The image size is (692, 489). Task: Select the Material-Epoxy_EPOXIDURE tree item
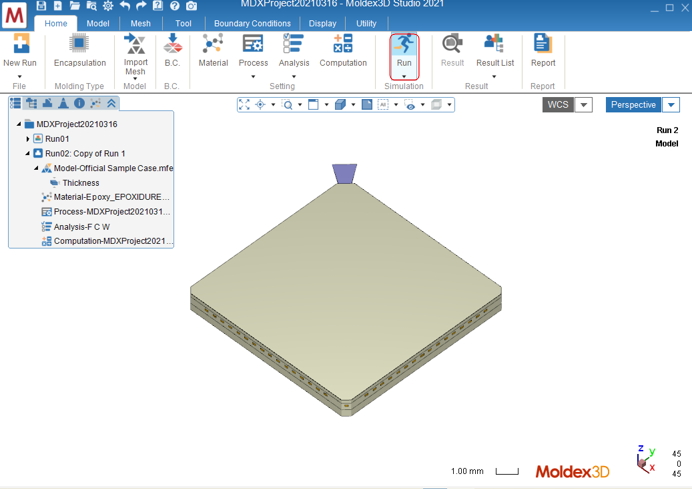(x=105, y=197)
